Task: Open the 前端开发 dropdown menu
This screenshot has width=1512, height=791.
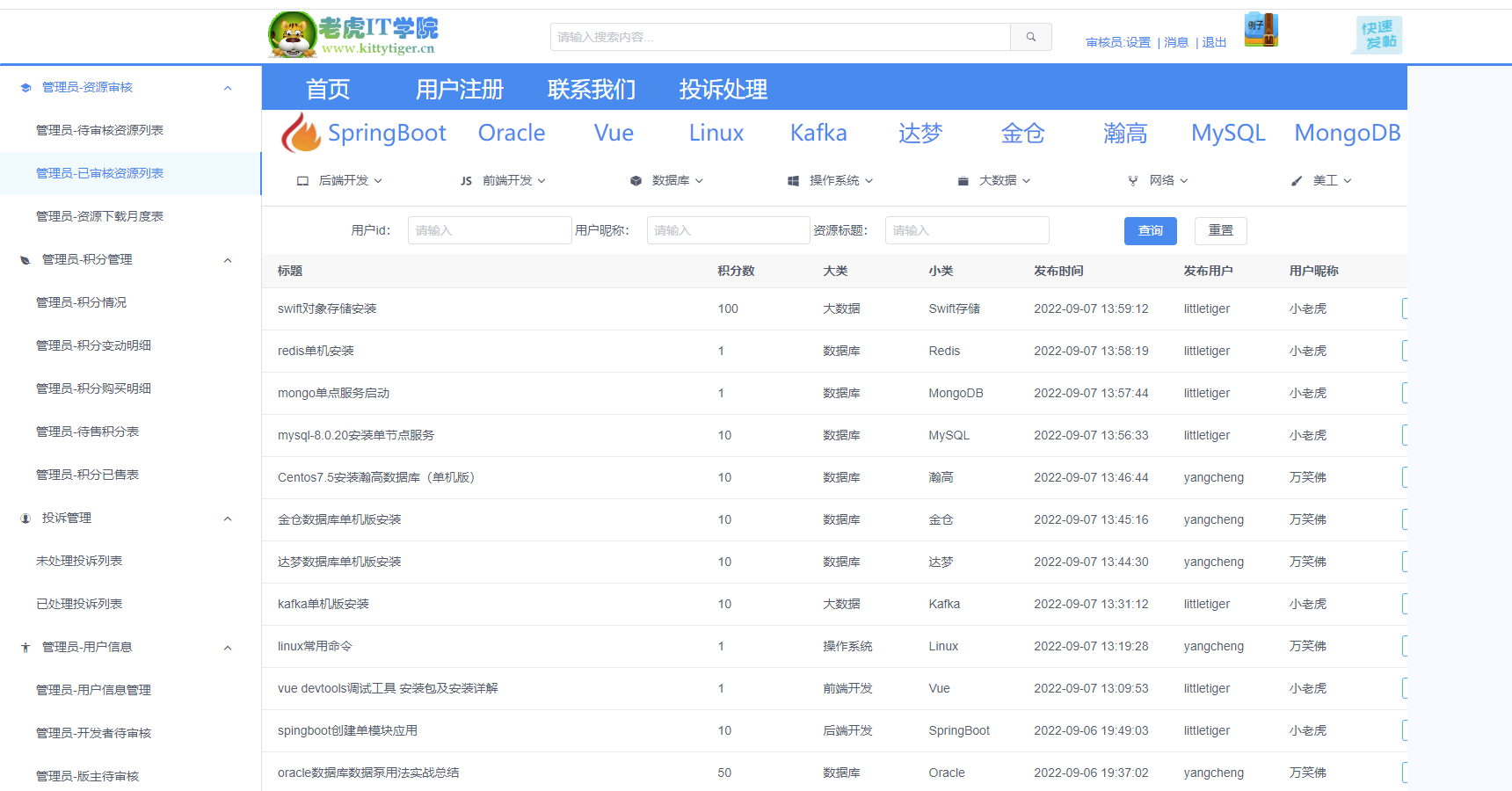Action: coord(504,180)
